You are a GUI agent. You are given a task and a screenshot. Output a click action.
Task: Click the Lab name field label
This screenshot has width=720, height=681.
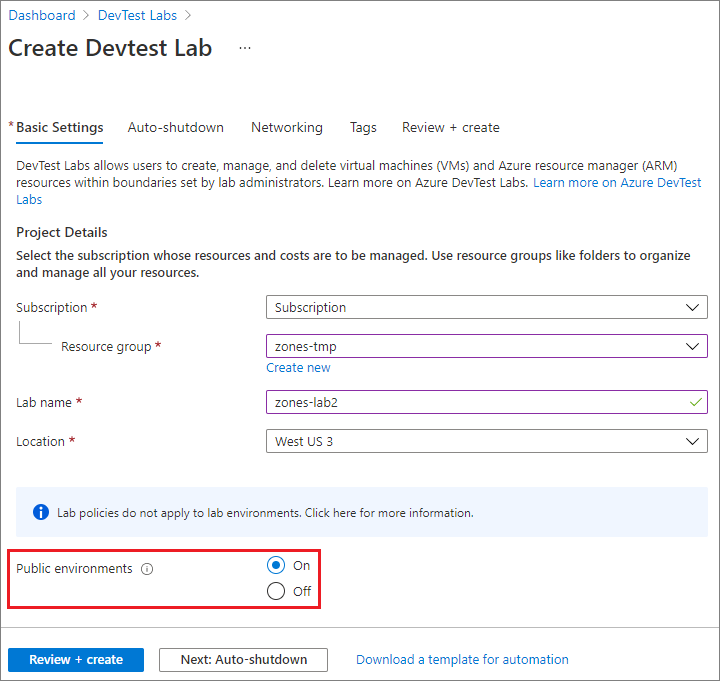click(44, 403)
